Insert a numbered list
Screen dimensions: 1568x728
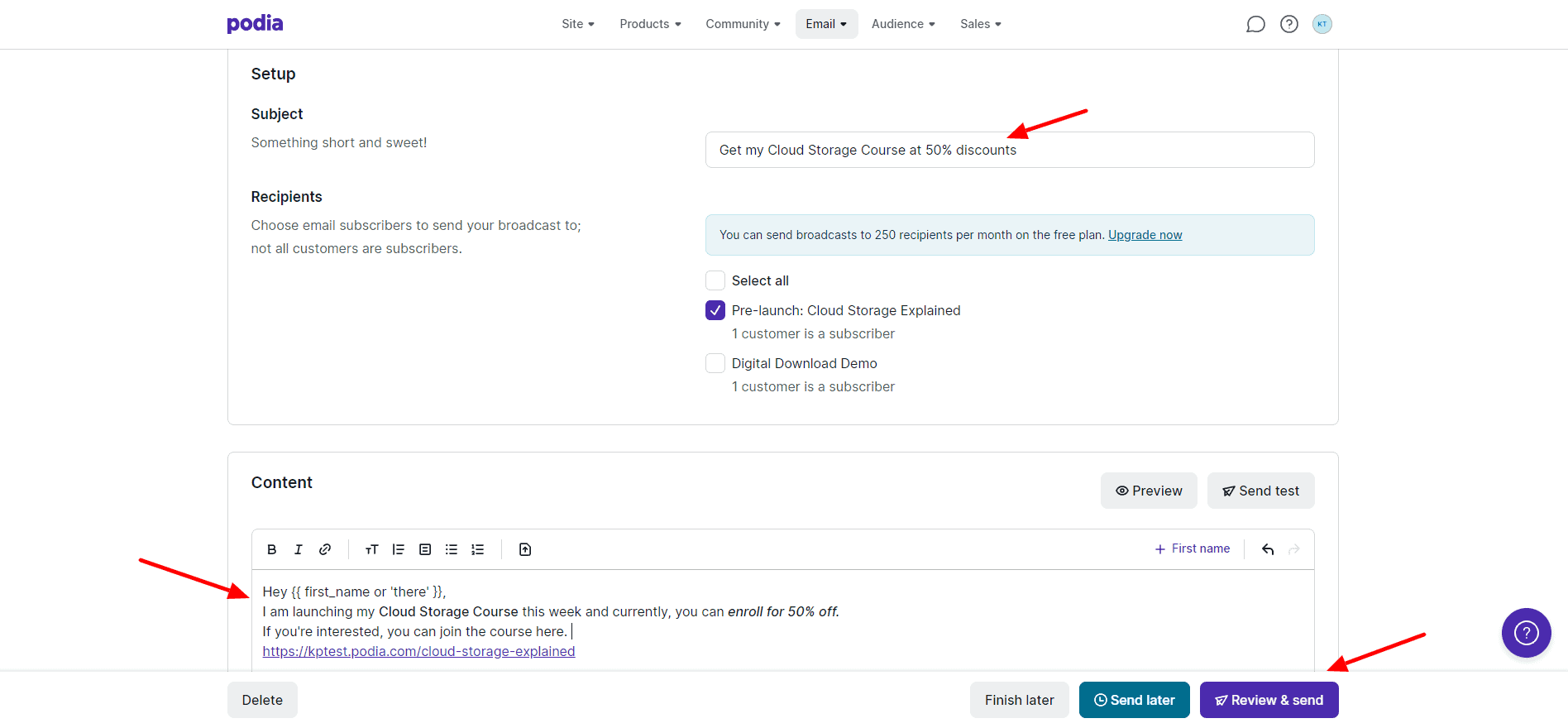tap(478, 549)
